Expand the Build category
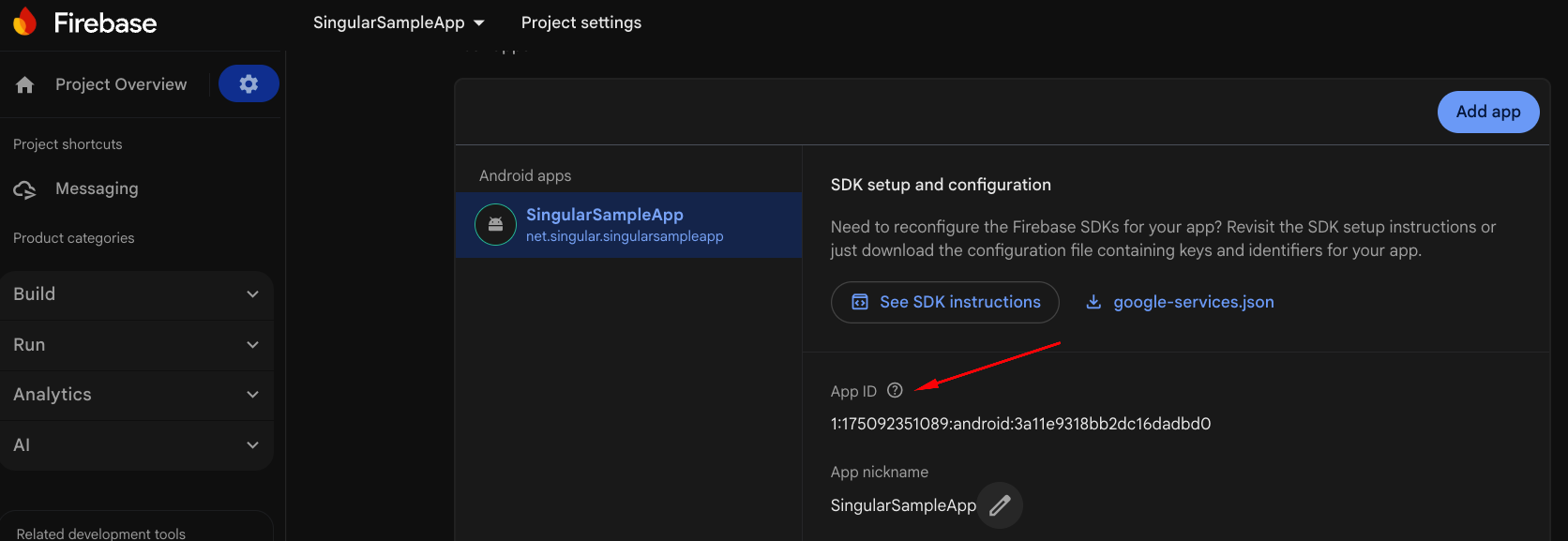Viewport: 1568px width, 541px height. click(137, 294)
